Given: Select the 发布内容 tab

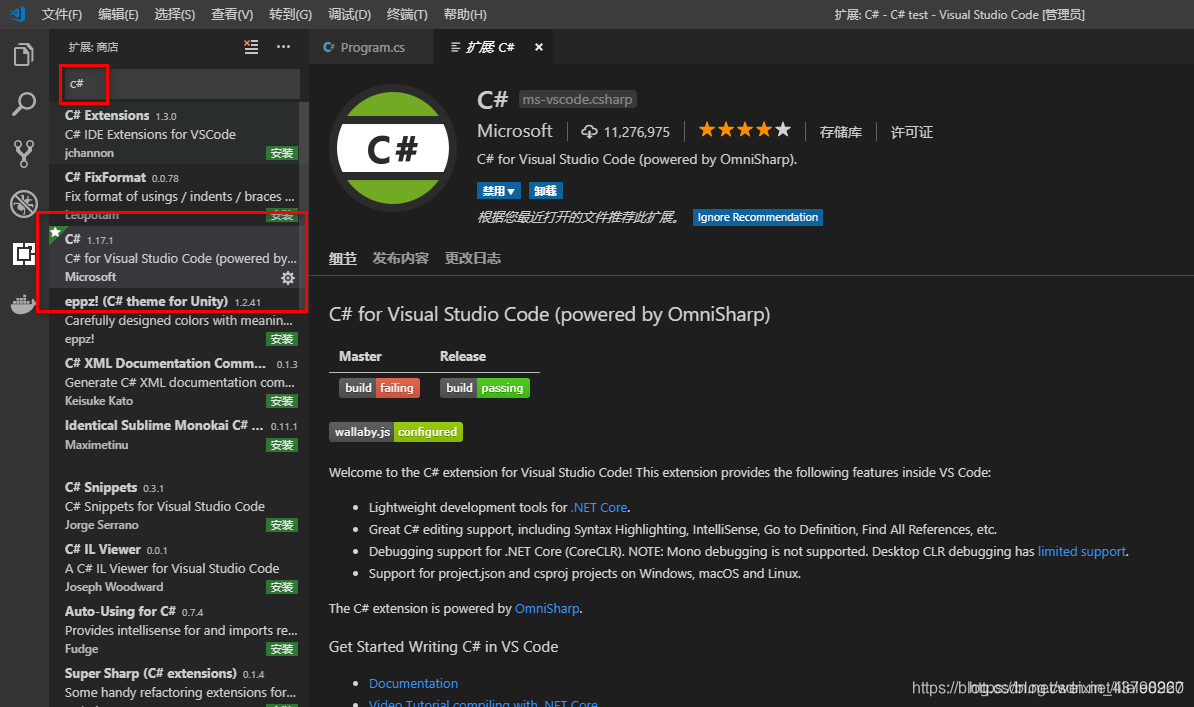Looking at the screenshot, I should click(x=401, y=258).
